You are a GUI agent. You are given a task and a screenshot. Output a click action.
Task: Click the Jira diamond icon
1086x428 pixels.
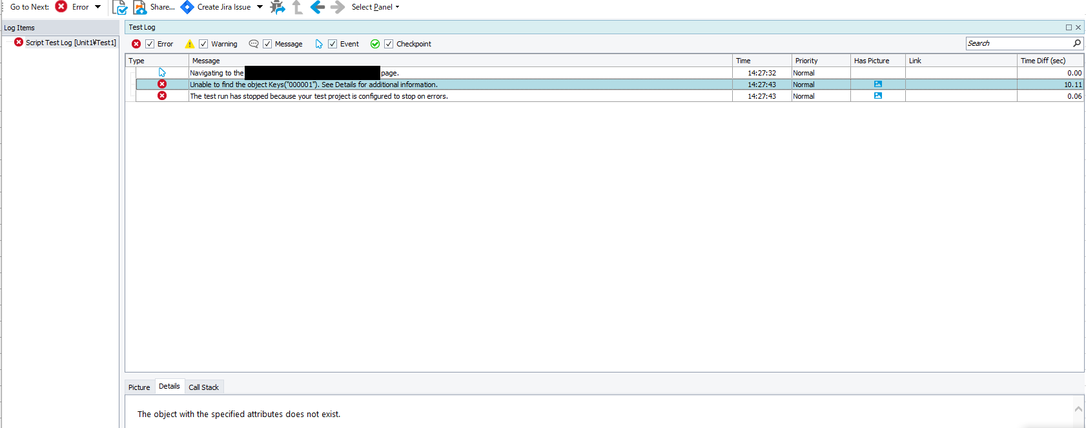187,7
